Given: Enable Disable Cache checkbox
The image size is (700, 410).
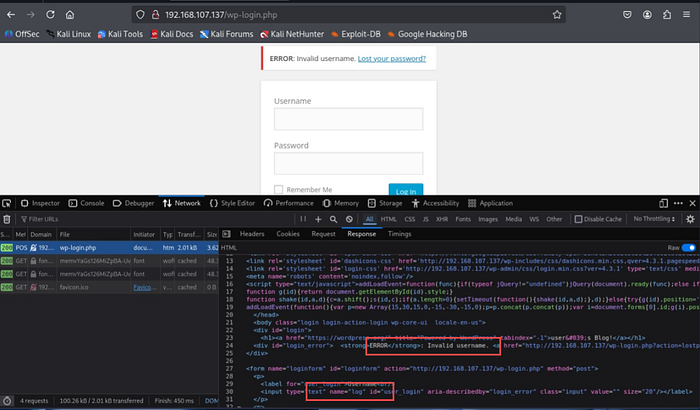Looking at the screenshot, I should [x=578, y=219].
